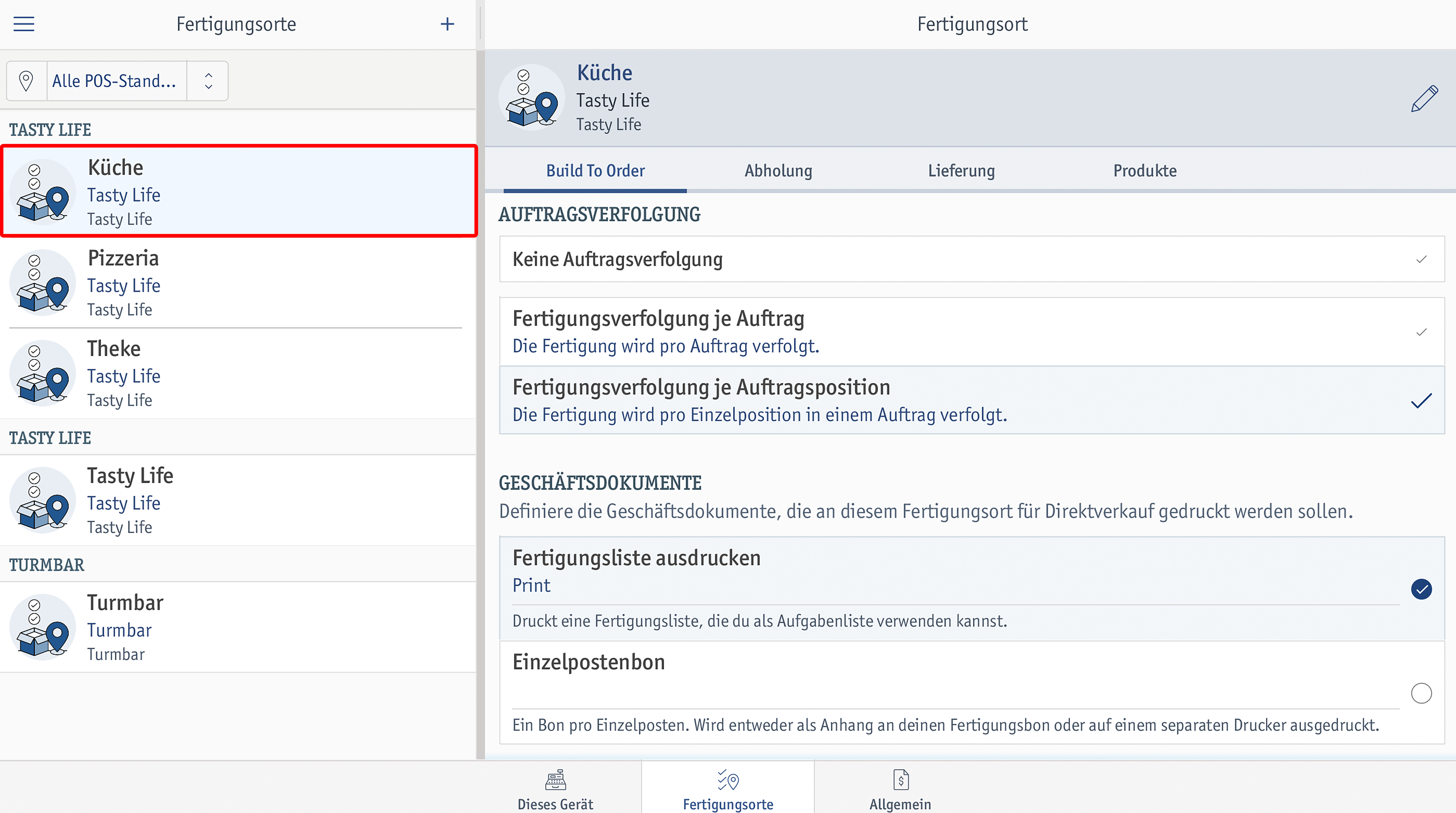The image size is (1456, 813).
Task: Open the Alle POS-Stand... dropdown
Action: tap(116, 81)
